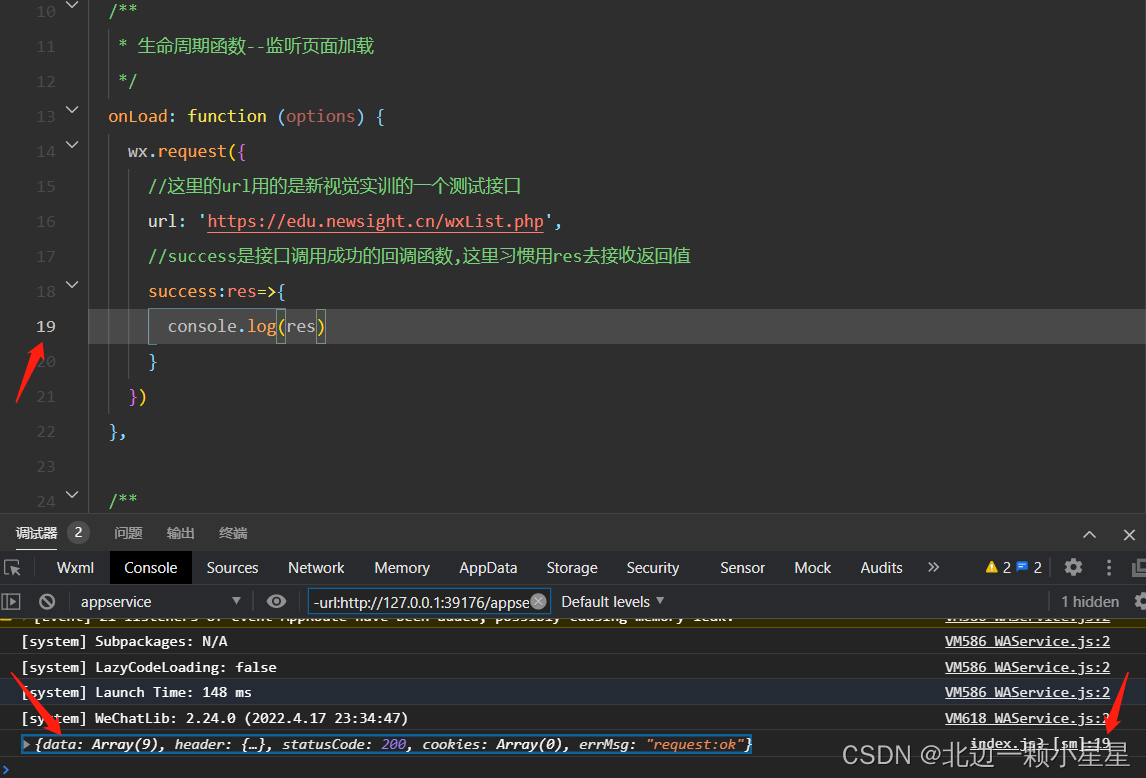Open the Memory tab
The height and width of the screenshot is (778, 1146).
click(x=402, y=568)
